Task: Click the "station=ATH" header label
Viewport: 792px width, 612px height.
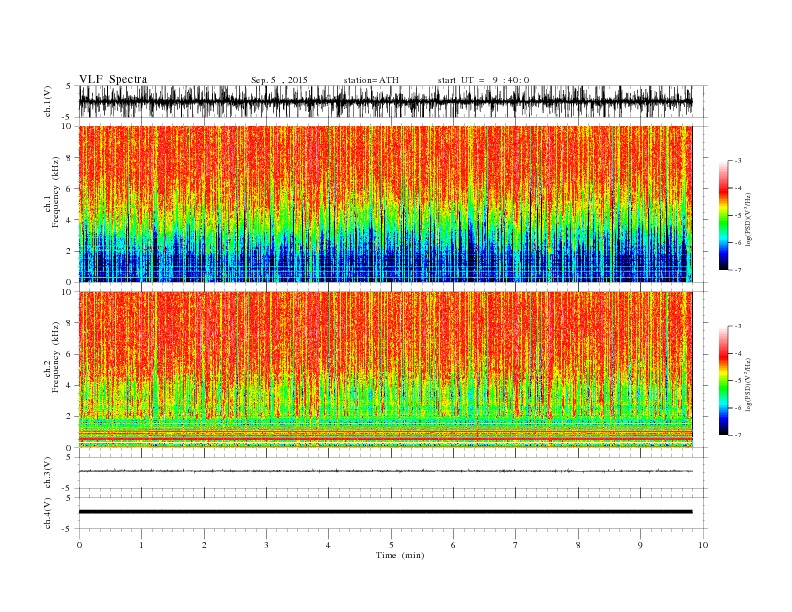Action: point(371,80)
